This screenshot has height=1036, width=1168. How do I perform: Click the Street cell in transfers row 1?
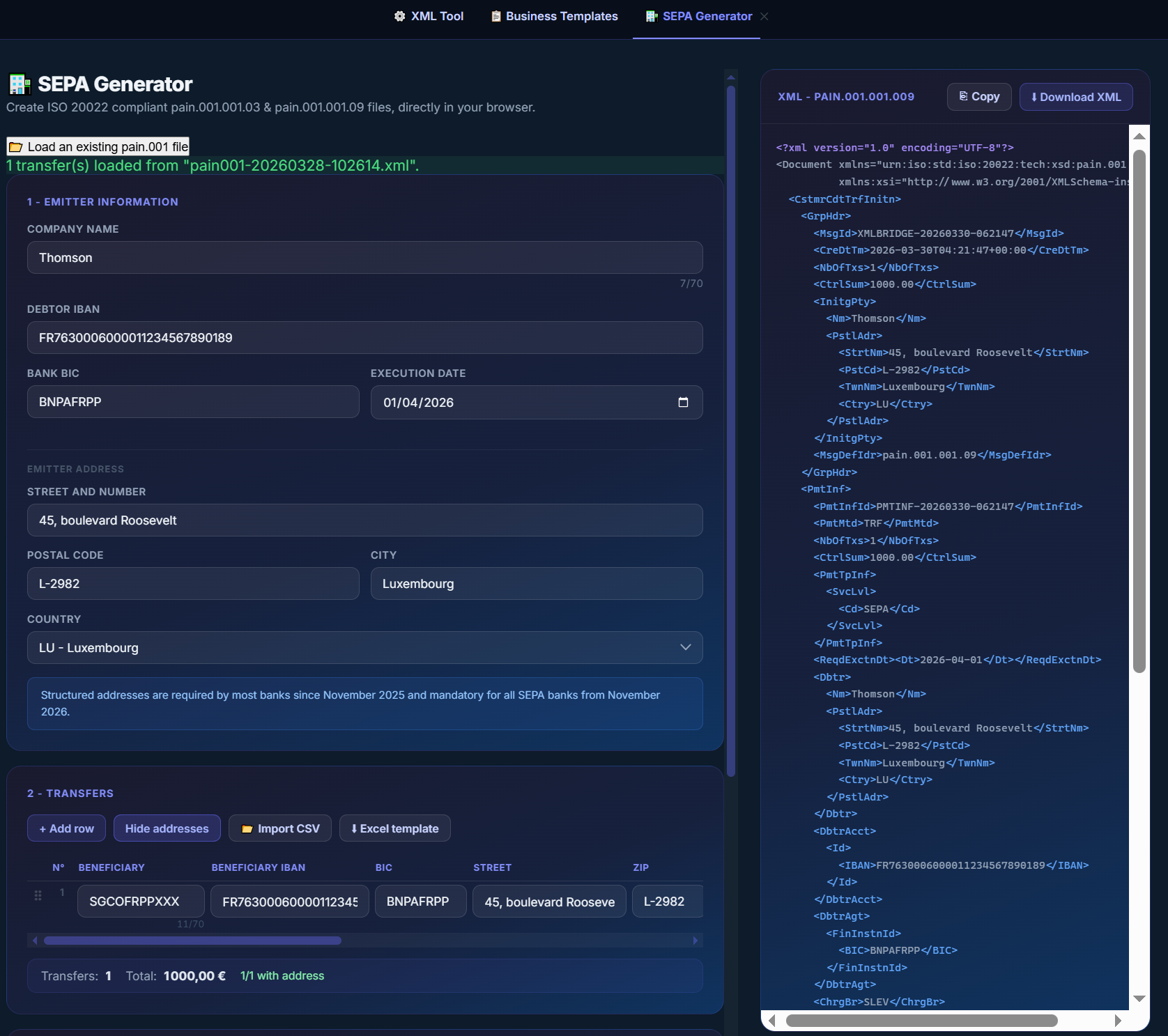coord(549,902)
